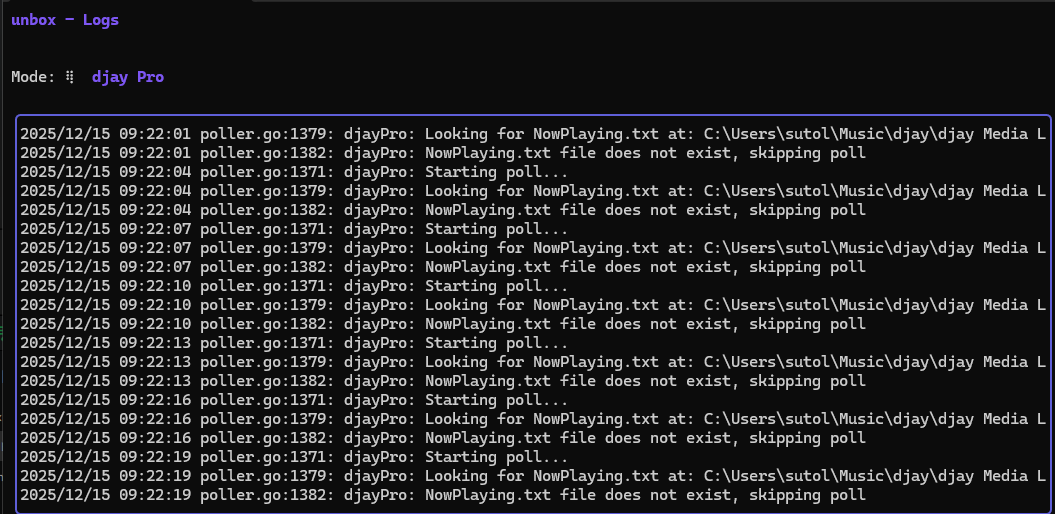Click the Mode: label
Image resolution: width=1055 pixels, height=514 pixels.
(x=34, y=77)
